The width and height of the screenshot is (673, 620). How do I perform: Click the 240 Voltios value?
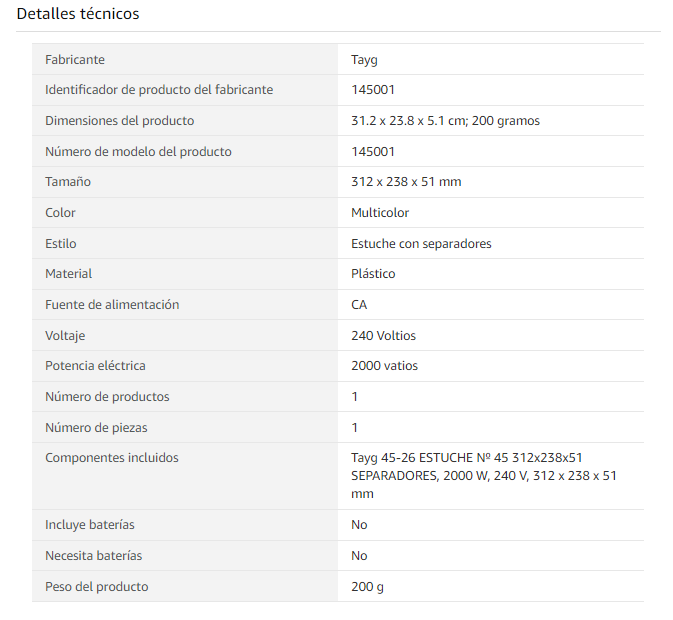click(x=383, y=335)
